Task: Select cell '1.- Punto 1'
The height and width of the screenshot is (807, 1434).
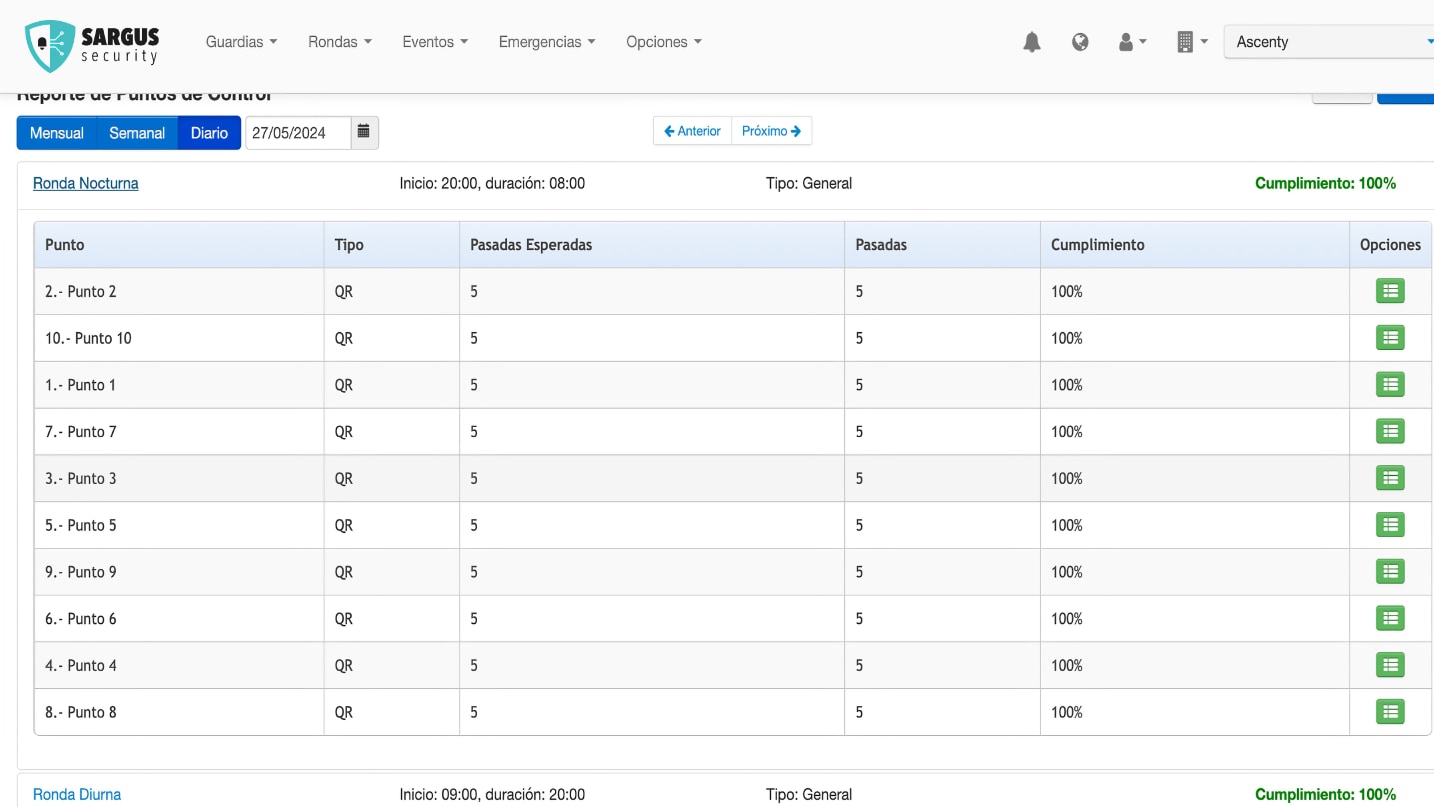Action: pos(179,385)
